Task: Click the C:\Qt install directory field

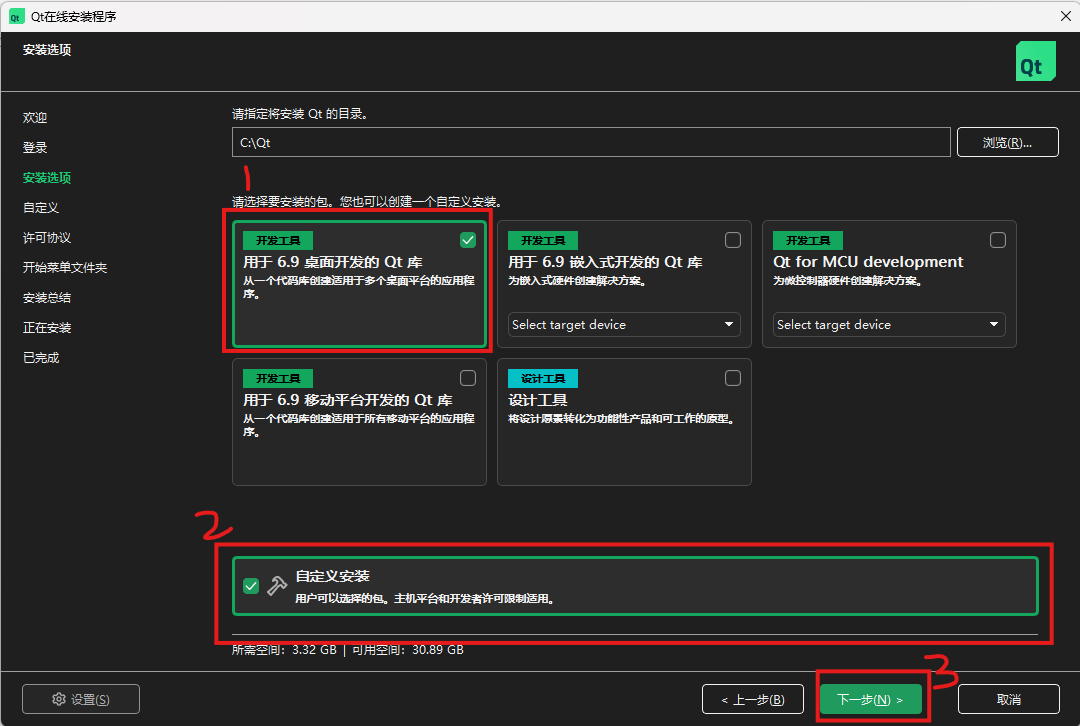Action: coord(591,142)
